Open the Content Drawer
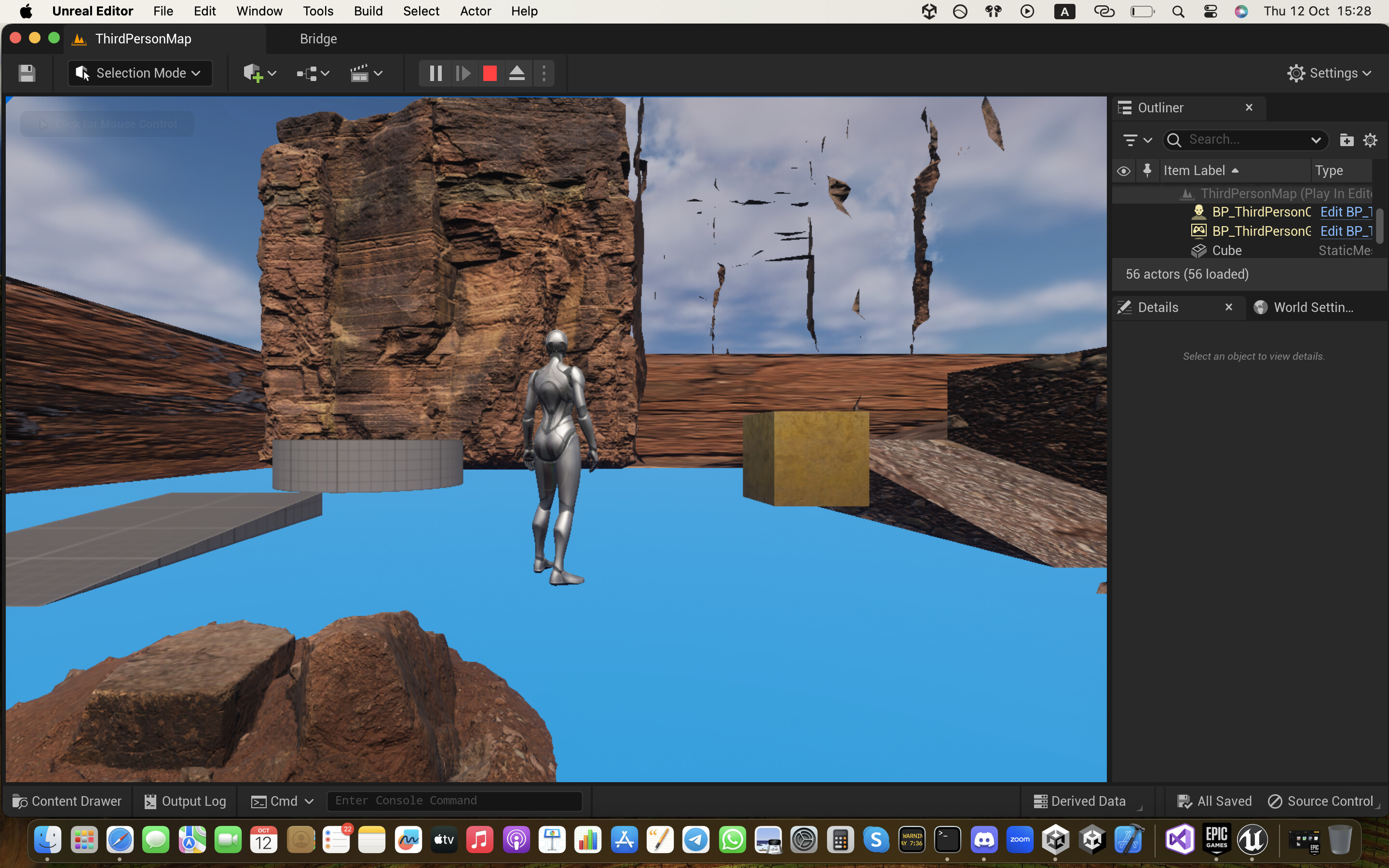 click(67, 801)
